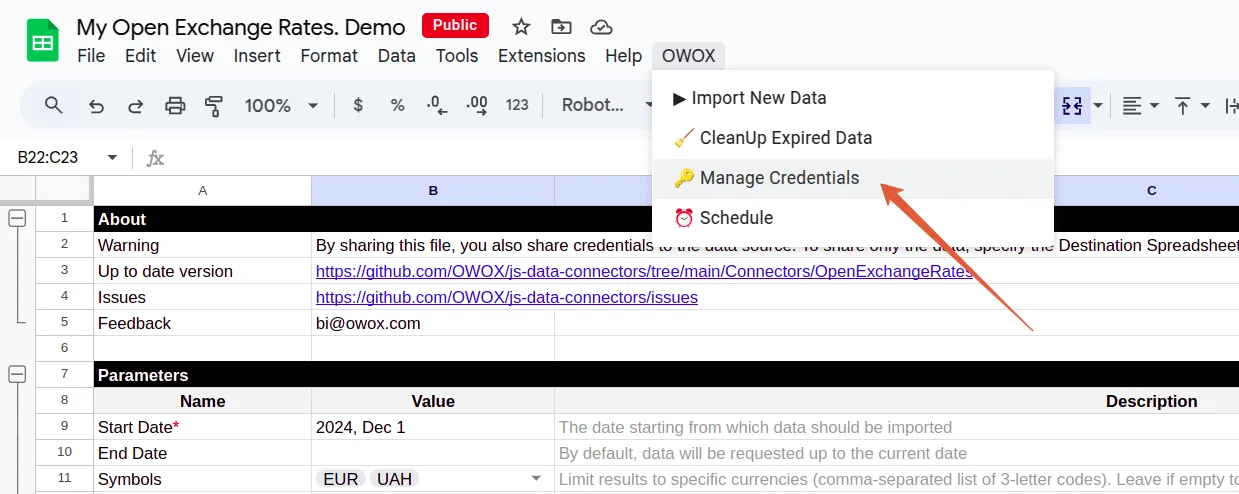Collapse the About row group
Screen dimensions: 1239x494
click(17, 218)
